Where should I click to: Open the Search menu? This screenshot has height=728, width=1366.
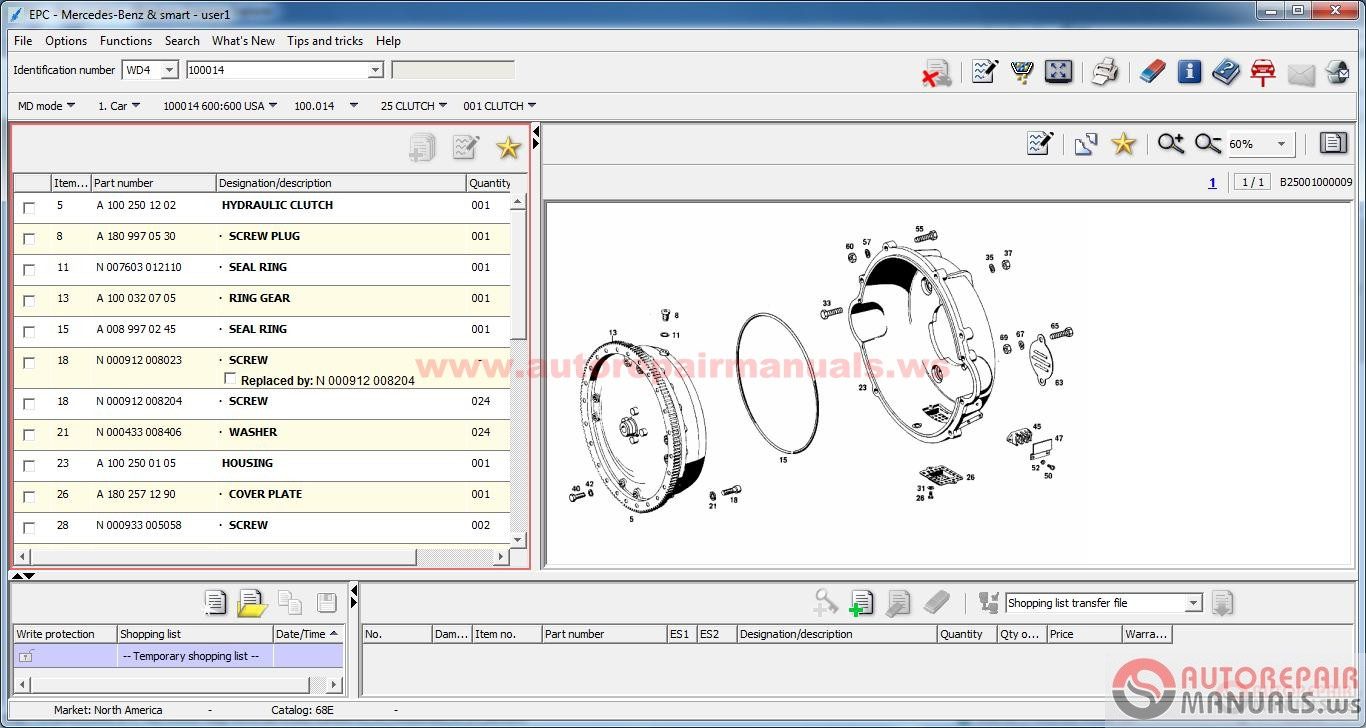coord(182,41)
